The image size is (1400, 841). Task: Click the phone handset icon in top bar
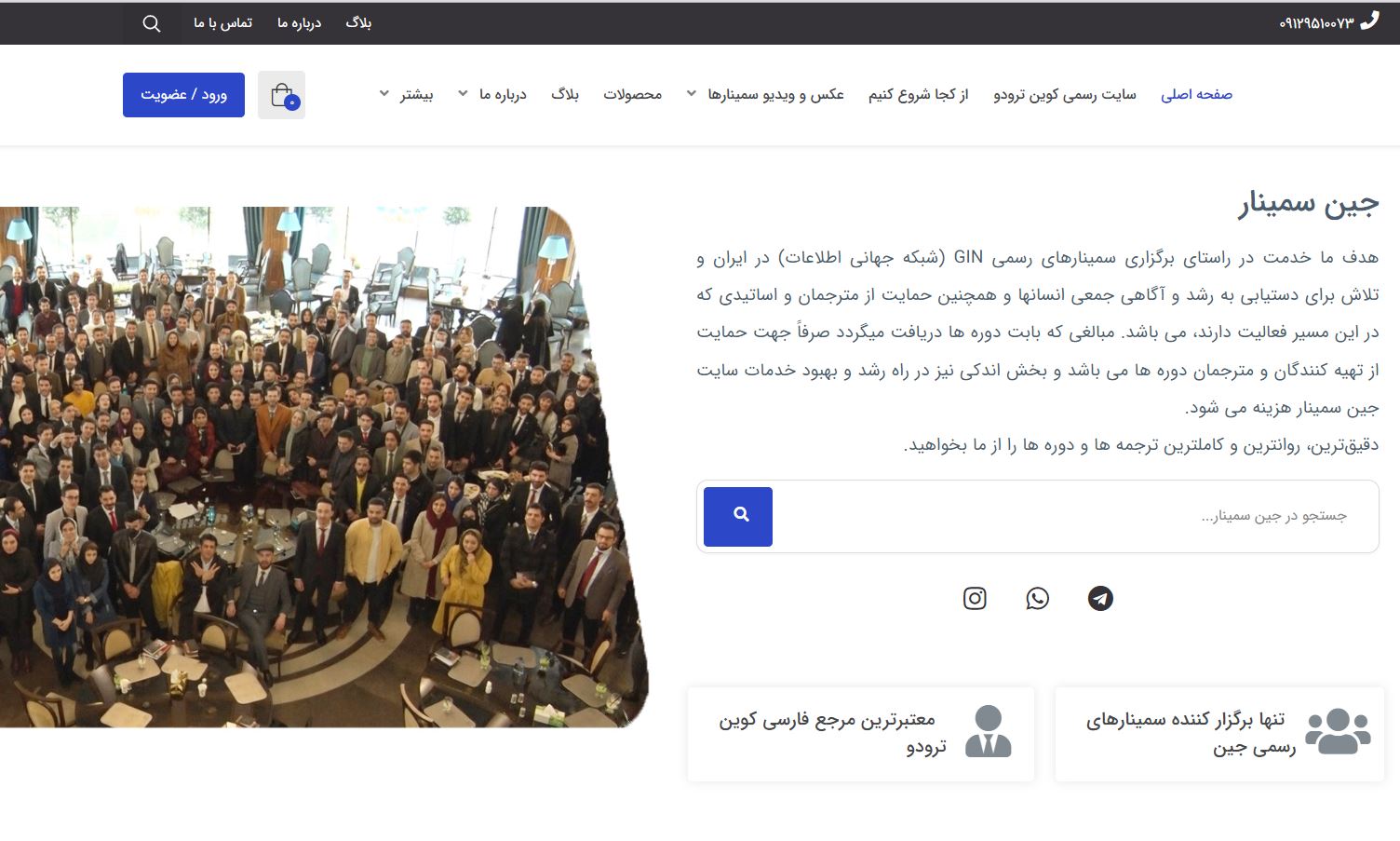click(1369, 21)
